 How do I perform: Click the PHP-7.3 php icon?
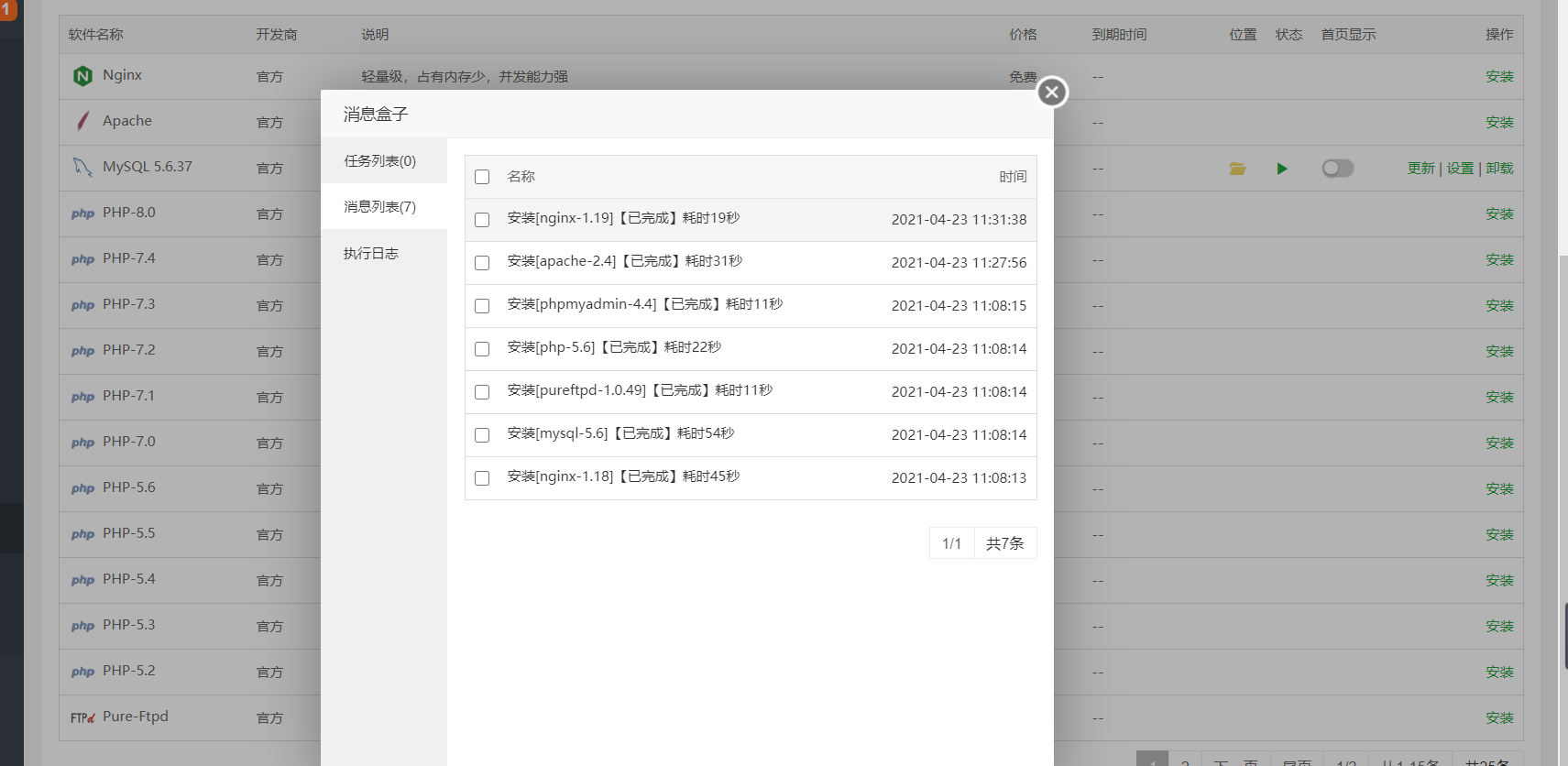pyautogui.click(x=82, y=305)
